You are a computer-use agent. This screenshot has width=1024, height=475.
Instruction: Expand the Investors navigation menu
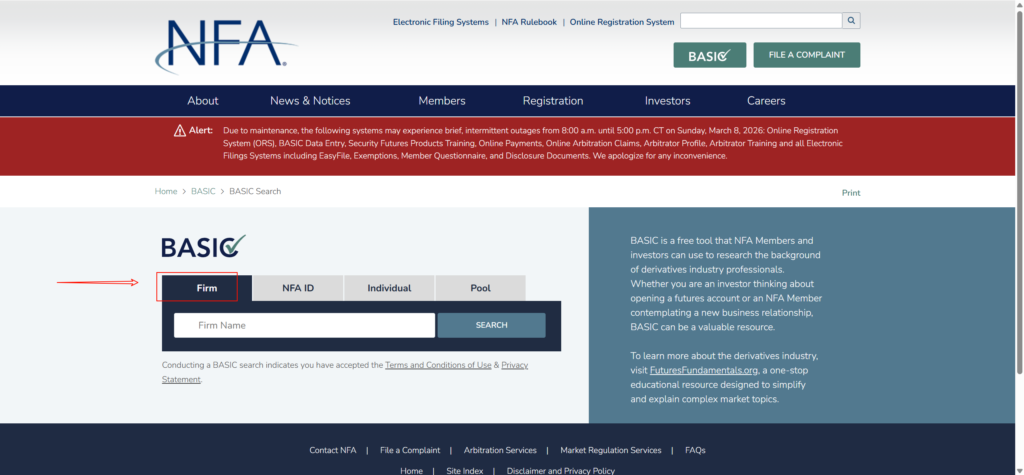[667, 101]
